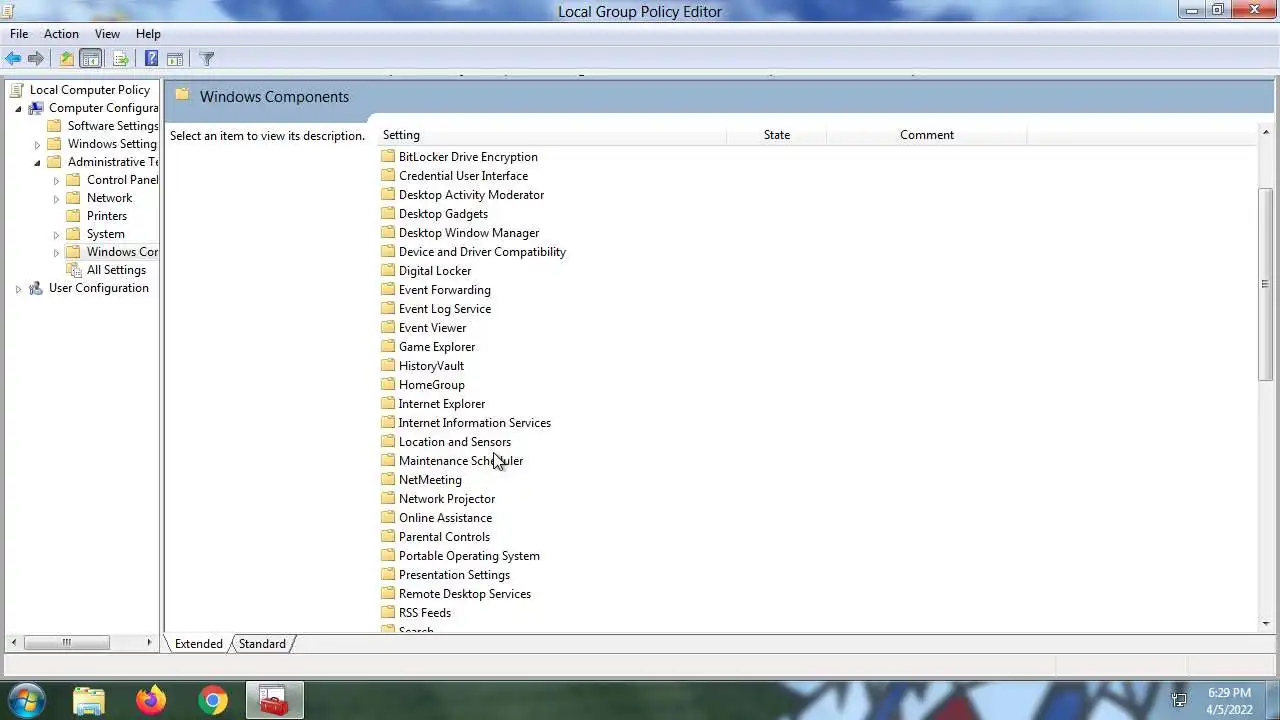The height and width of the screenshot is (720, 1280).
Task: Select Internet Information Services
Action: point(475,423)
